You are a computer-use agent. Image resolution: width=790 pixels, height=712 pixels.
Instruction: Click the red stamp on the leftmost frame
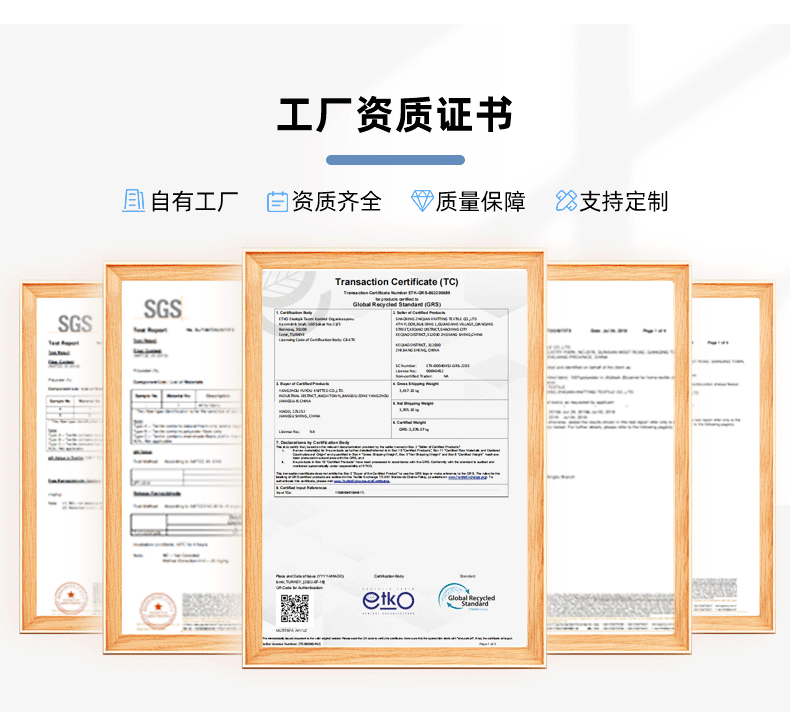tap(71, 598)
